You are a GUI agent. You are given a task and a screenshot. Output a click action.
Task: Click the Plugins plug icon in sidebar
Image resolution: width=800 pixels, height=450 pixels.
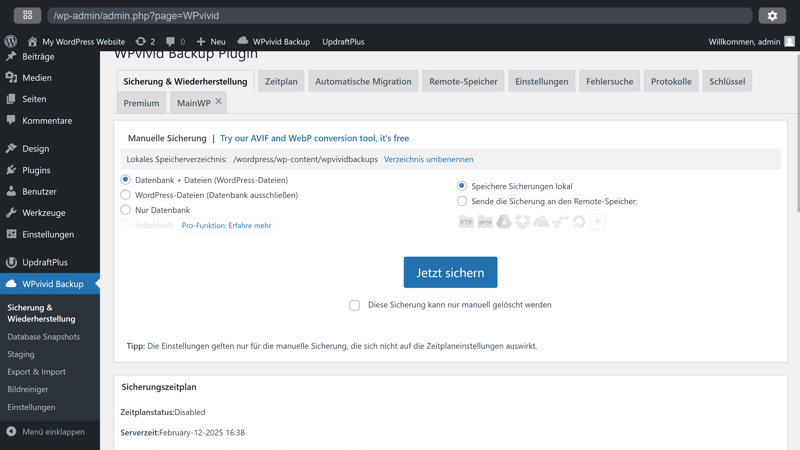click(x=11, y=170)
